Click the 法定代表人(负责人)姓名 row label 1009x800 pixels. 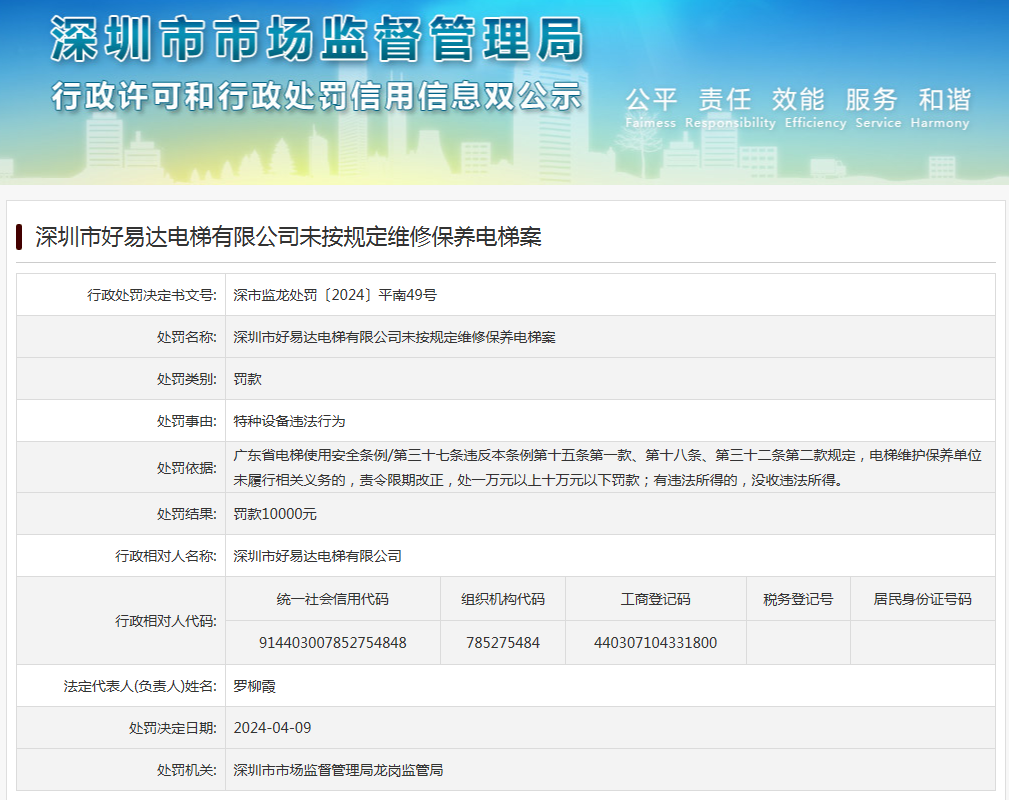coord(140,686)
